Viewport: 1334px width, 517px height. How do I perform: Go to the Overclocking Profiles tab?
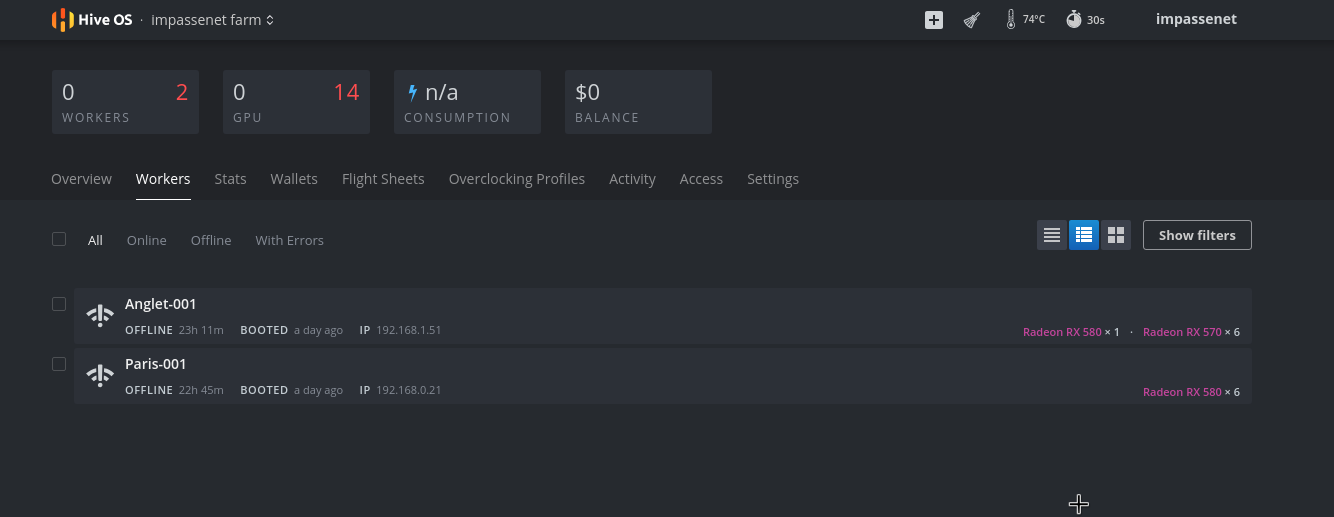pyautogui.click(x=517, y=179)
